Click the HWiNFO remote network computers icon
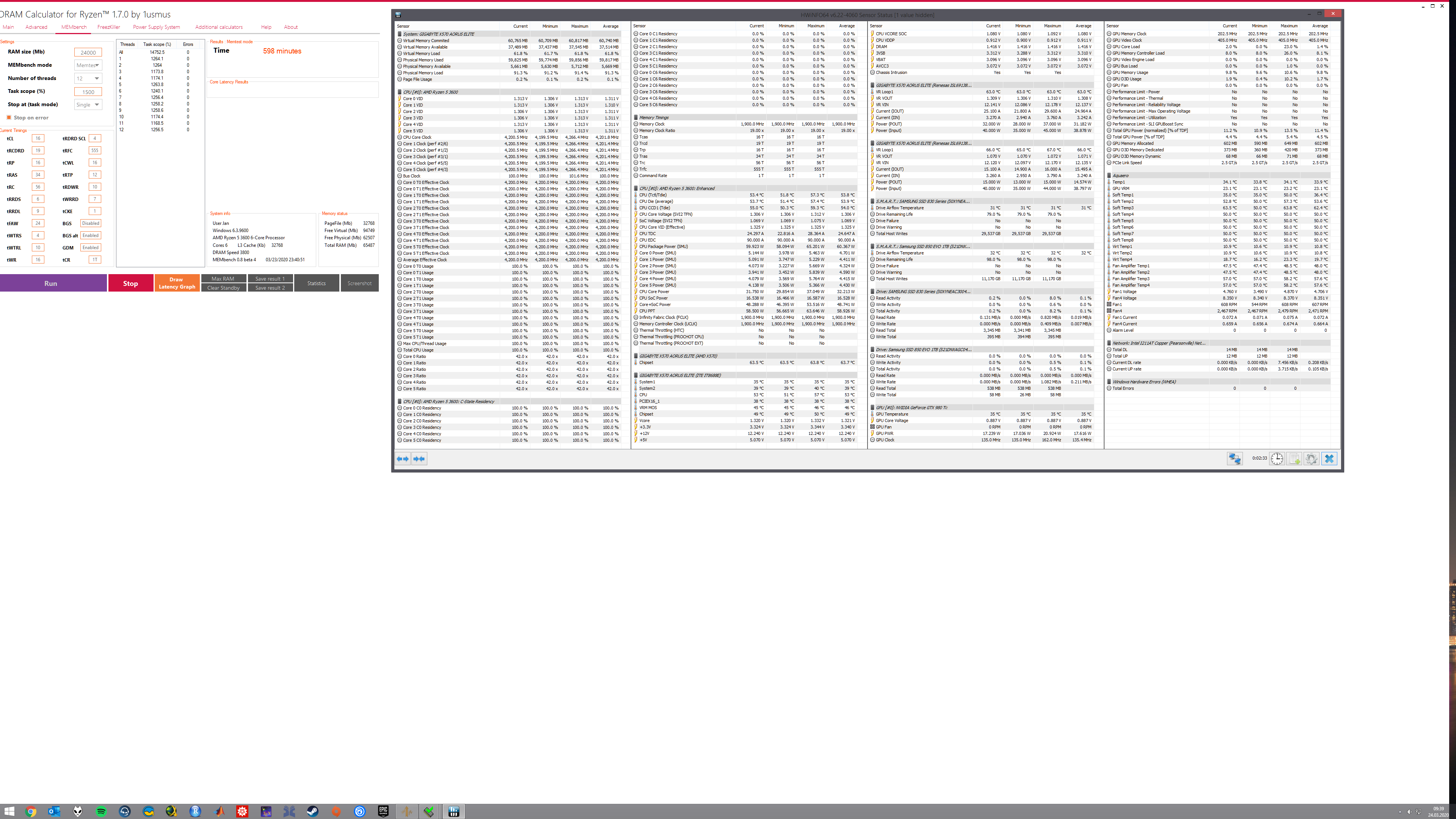 click(x=1235, y=458)
